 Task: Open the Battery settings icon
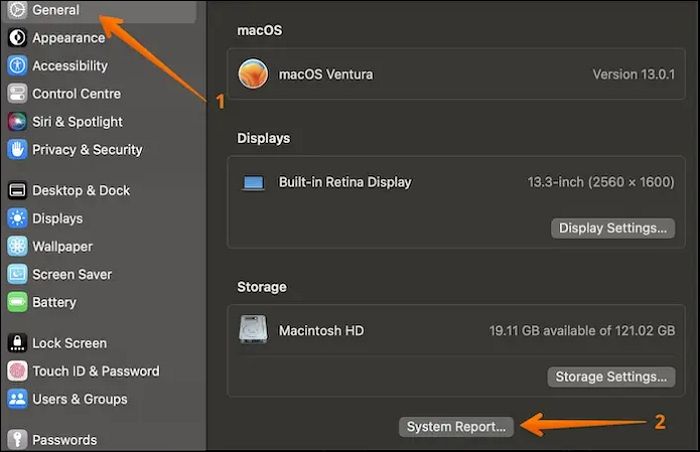click(x=17, y=302)
